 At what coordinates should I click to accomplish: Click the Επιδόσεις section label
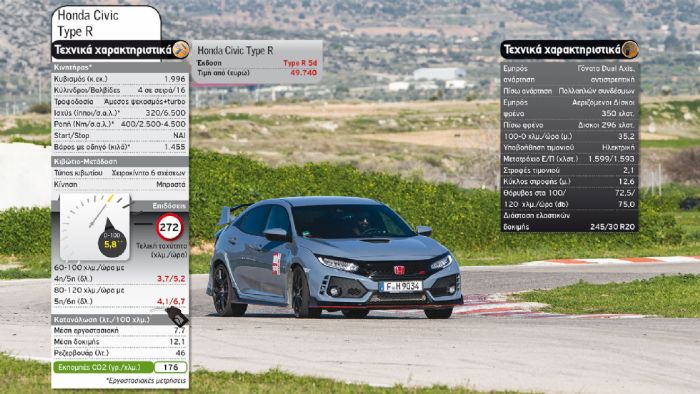point(169,206)
